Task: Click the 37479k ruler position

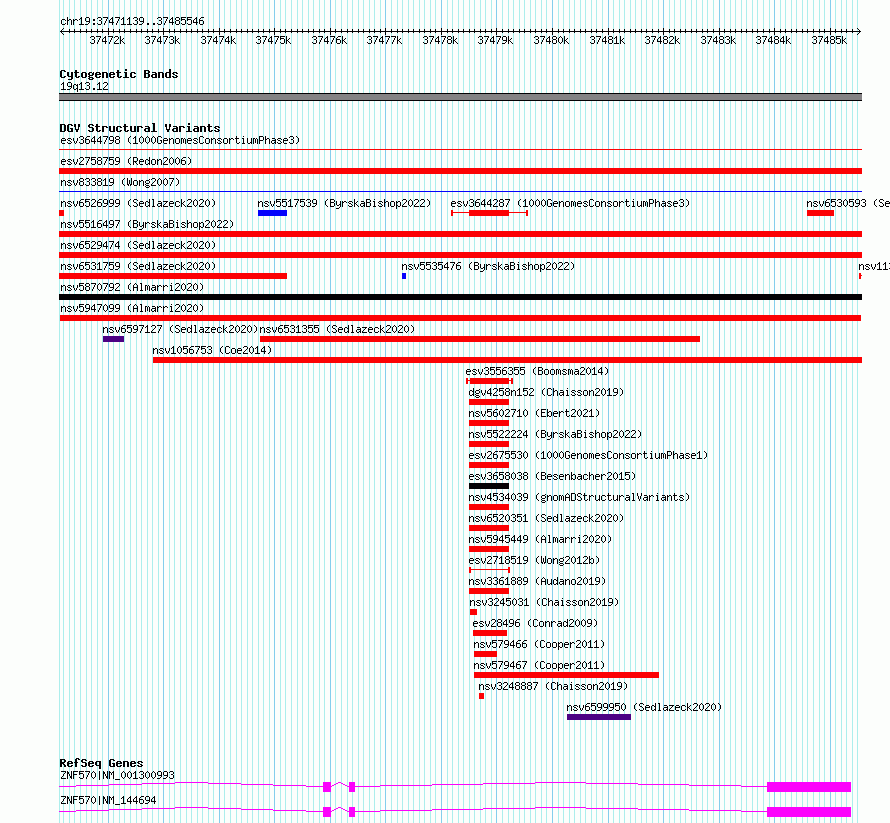Action: (495, 40)
